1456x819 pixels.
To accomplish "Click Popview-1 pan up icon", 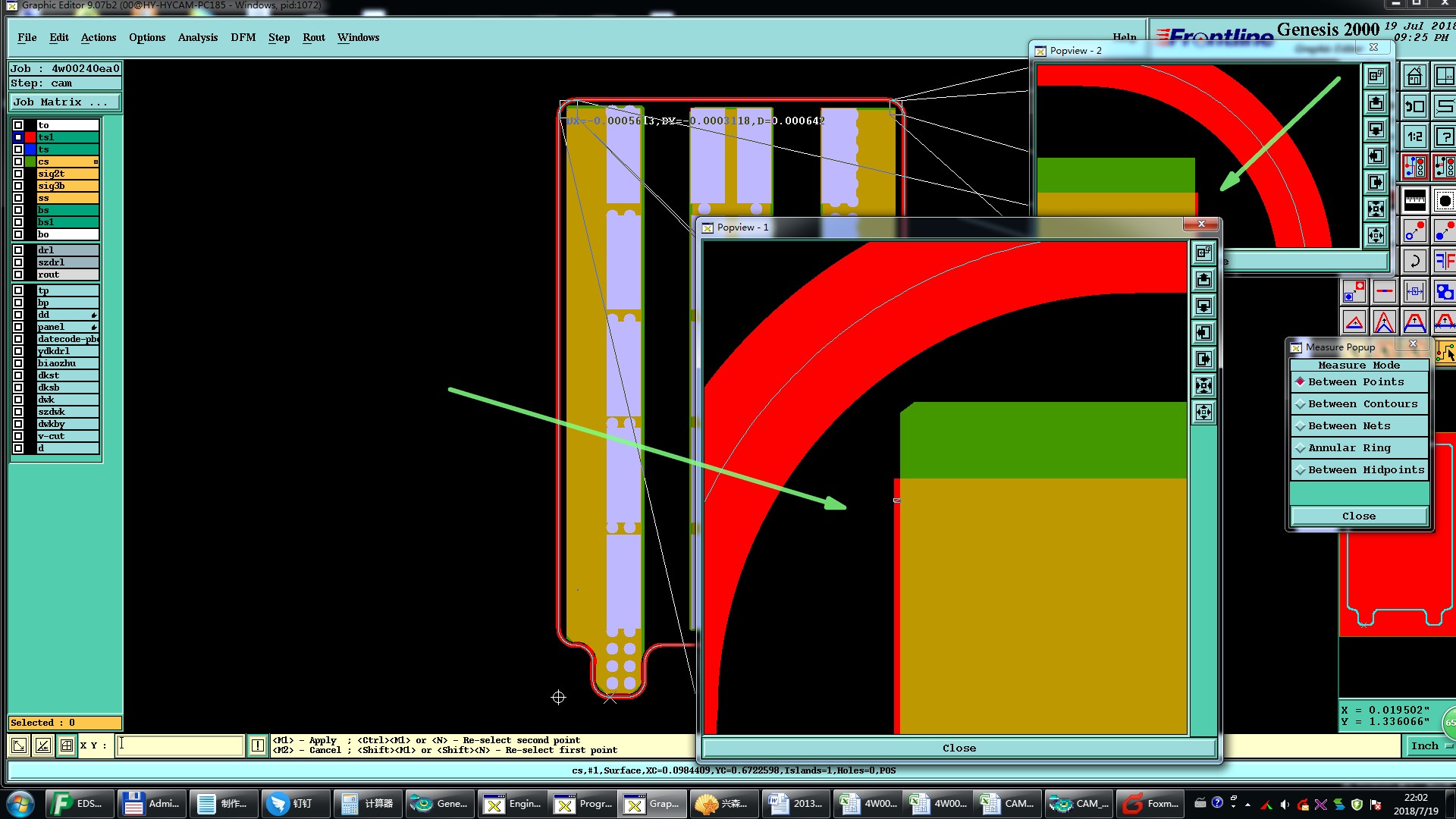I will pos(1203,280).
